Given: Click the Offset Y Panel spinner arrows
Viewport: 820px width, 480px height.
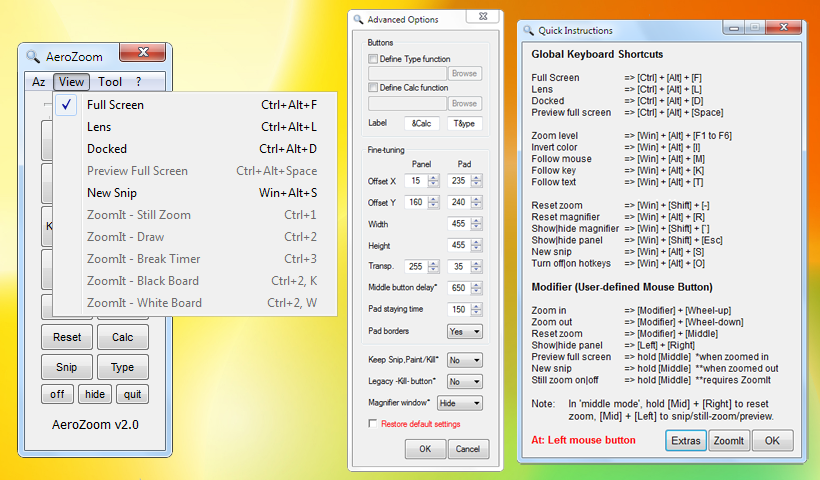Looking at the screenshot, I should (434, 202).
